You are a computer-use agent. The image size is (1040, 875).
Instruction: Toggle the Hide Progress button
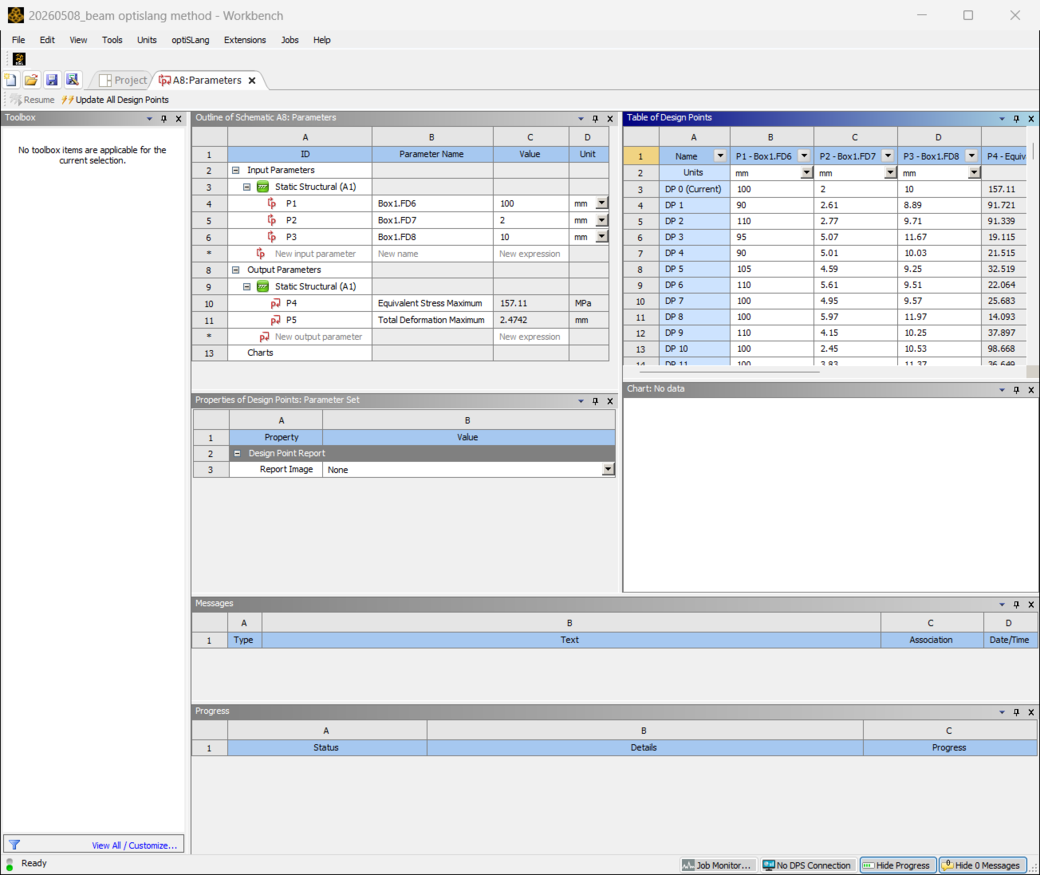pyautogui.click(x=898, y=865)
